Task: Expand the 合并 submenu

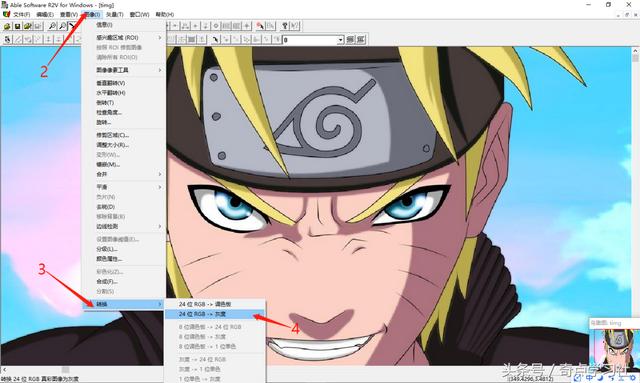Action: click(124, 174)
